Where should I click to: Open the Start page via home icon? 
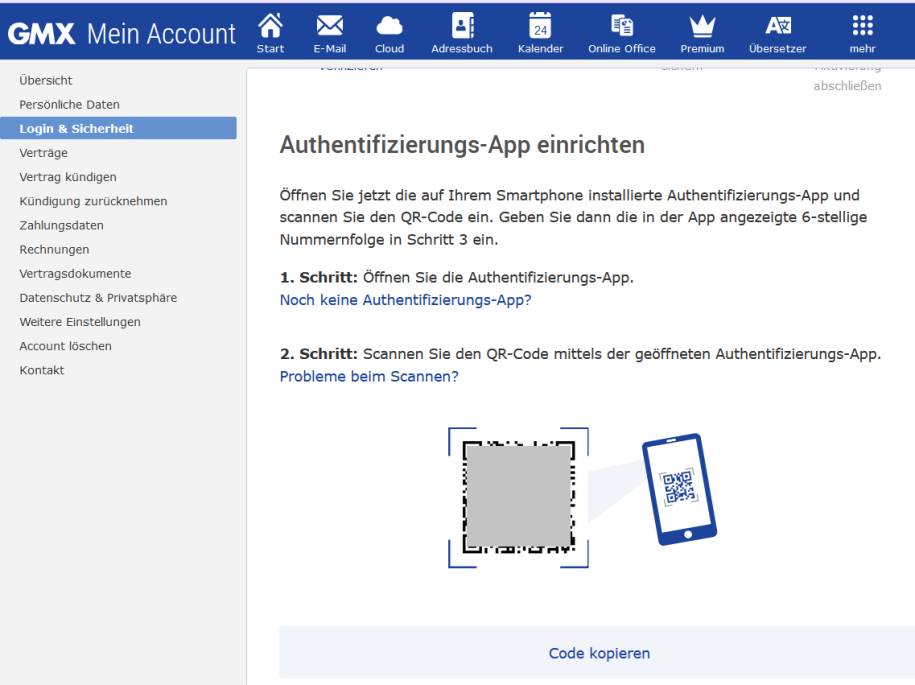coord(270,30)
